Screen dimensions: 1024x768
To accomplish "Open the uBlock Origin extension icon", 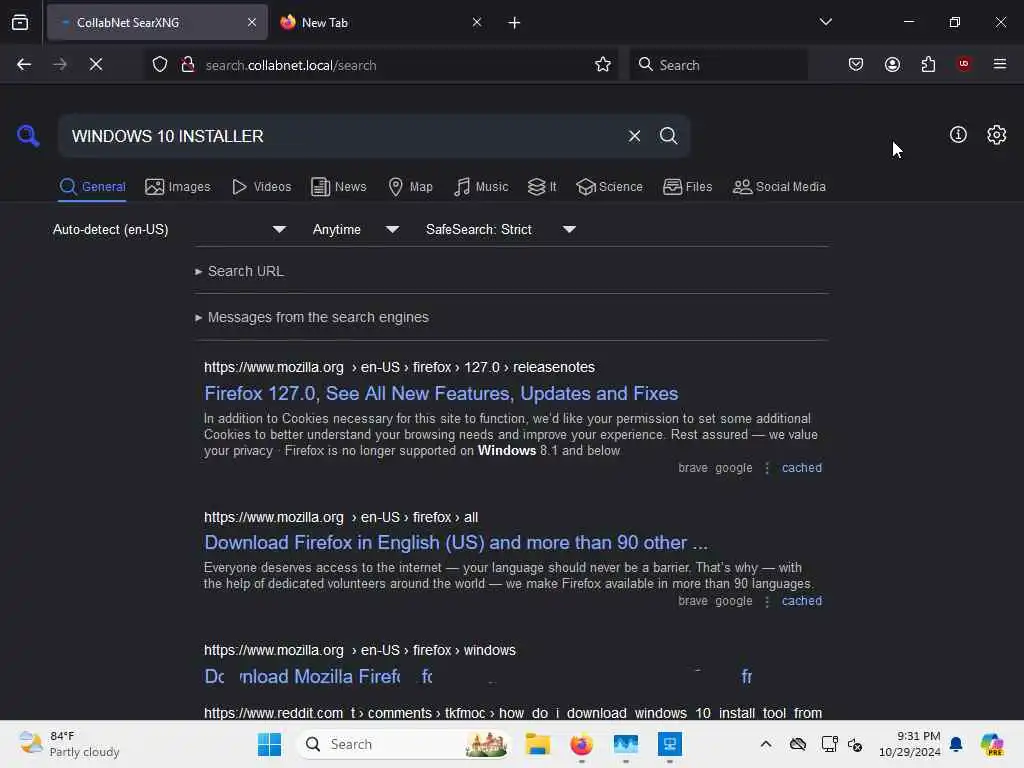I will pos(964,64).
